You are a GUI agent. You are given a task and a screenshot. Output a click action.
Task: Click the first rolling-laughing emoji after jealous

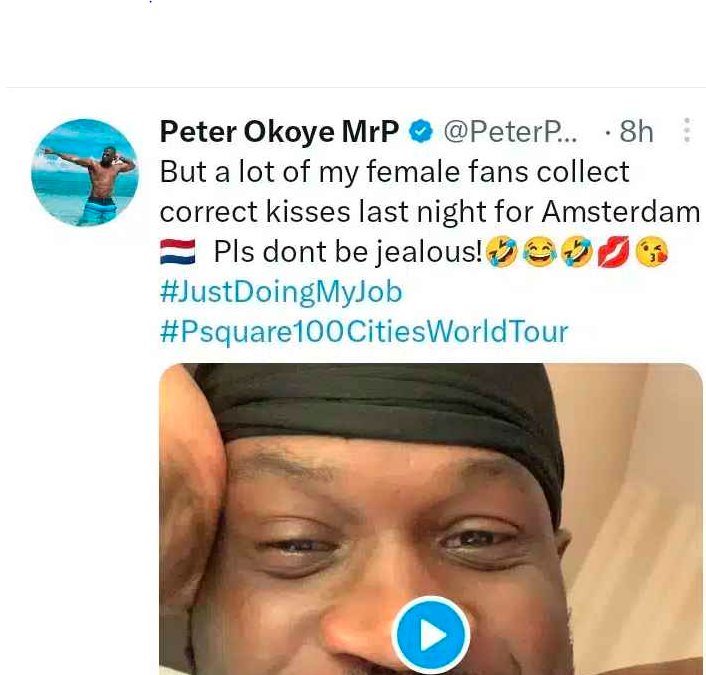(x=501, y=252)
